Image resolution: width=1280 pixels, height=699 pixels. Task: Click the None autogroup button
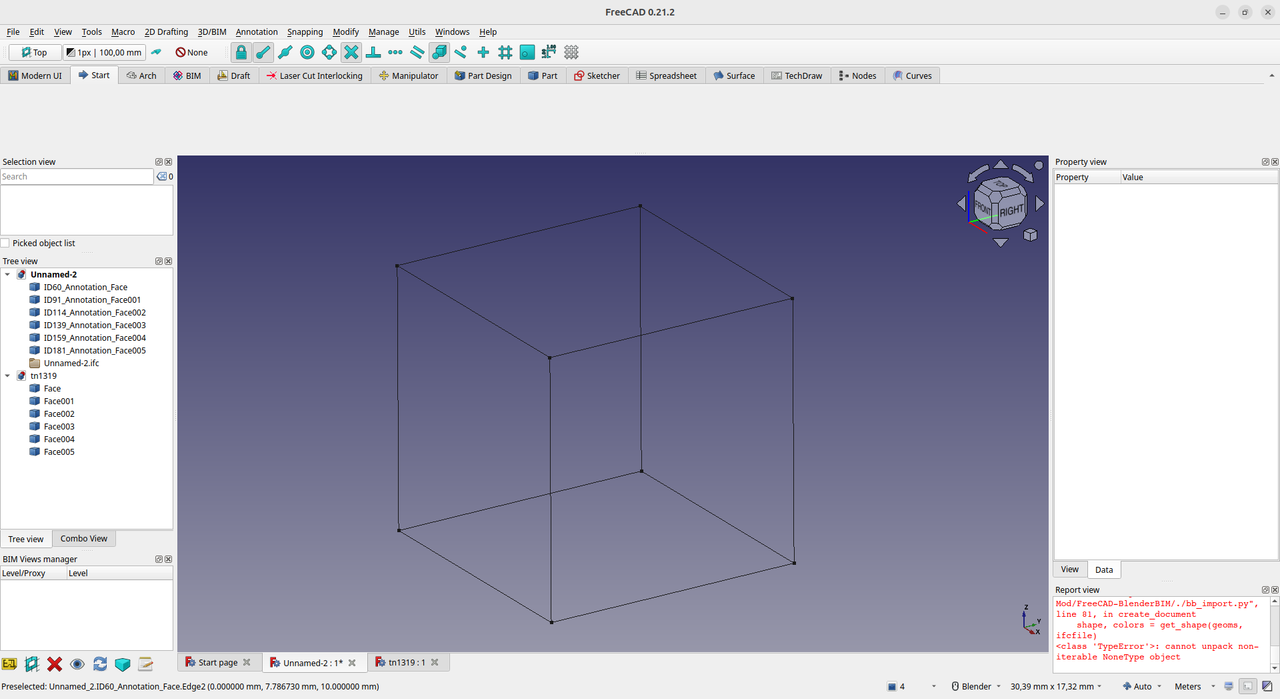(x=192, y=52)
